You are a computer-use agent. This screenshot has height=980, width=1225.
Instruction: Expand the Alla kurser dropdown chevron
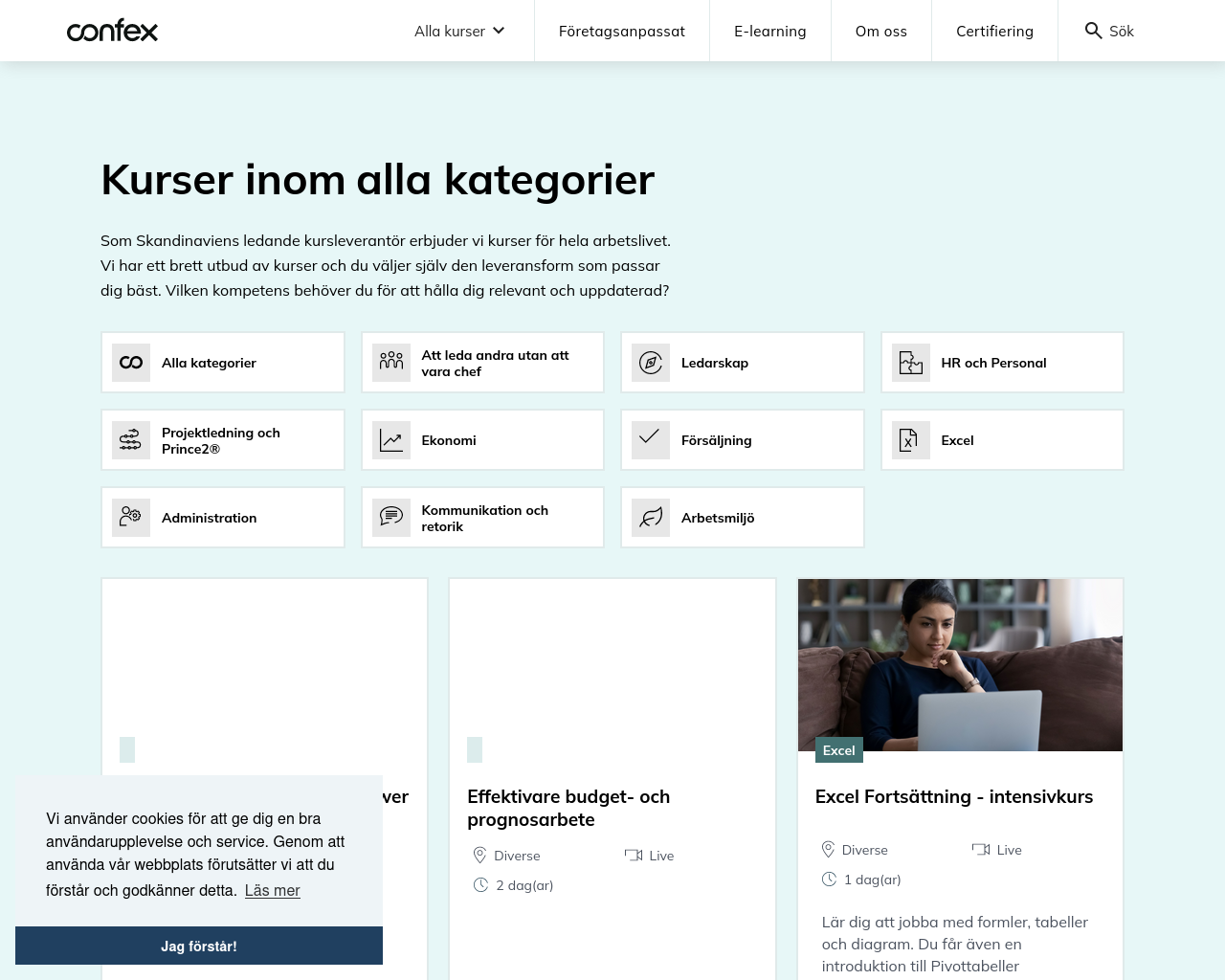pyautogui.click(x=499, y=32)
